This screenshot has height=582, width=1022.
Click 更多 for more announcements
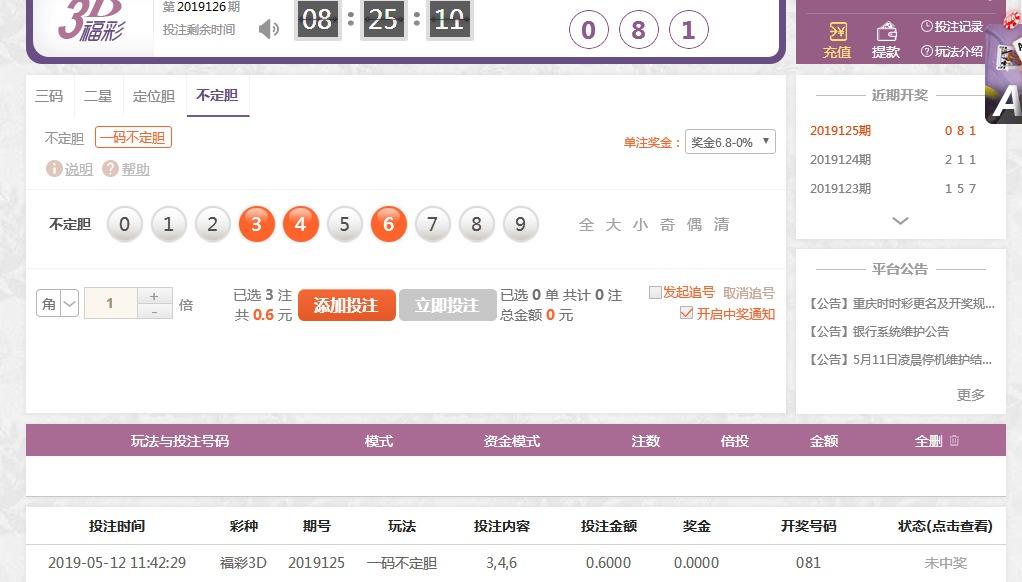click(971, 394)
